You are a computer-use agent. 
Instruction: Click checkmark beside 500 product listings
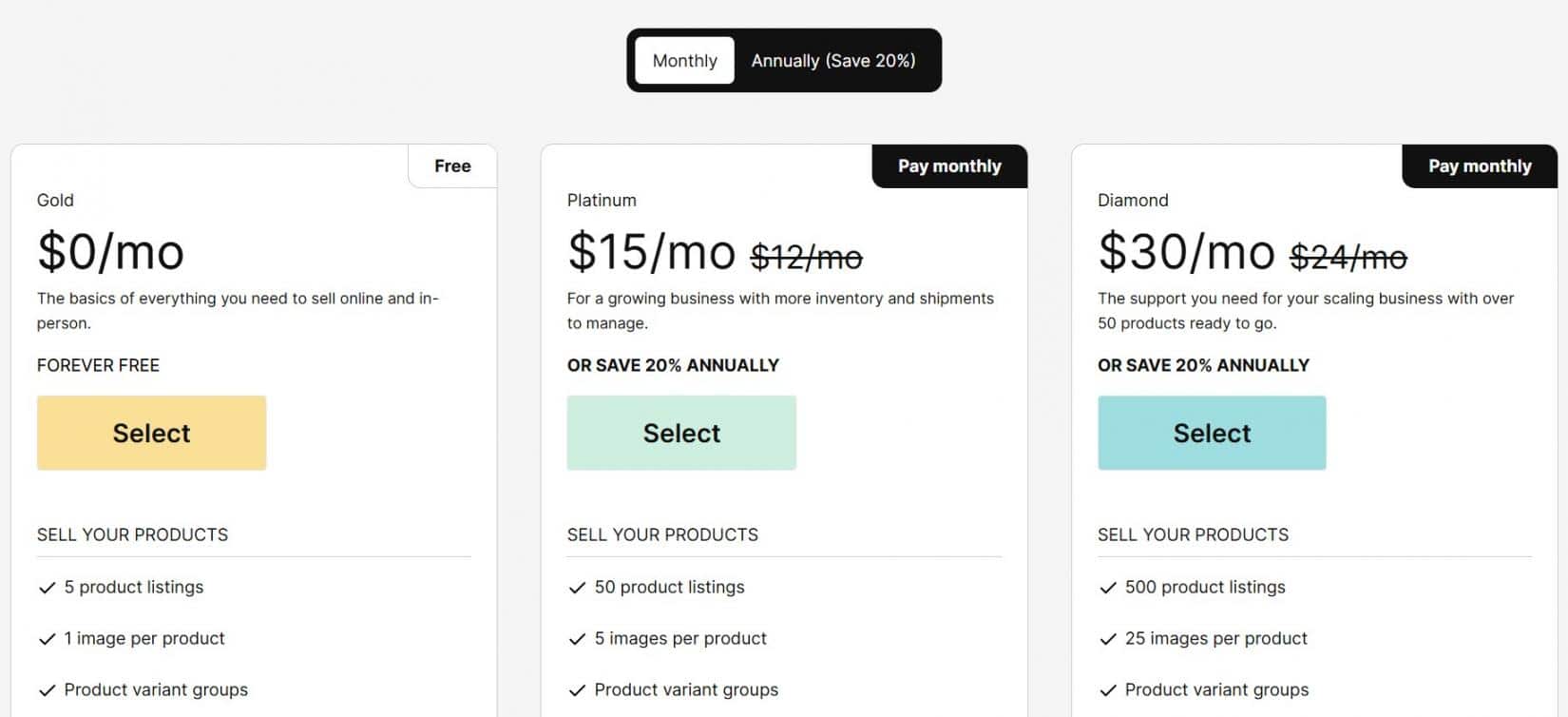coord(1107,588)
